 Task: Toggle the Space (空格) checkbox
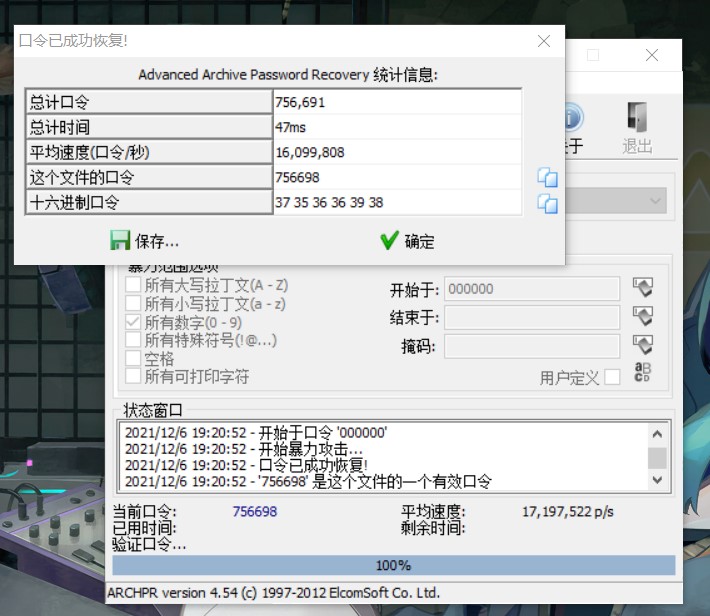point(133,358)
